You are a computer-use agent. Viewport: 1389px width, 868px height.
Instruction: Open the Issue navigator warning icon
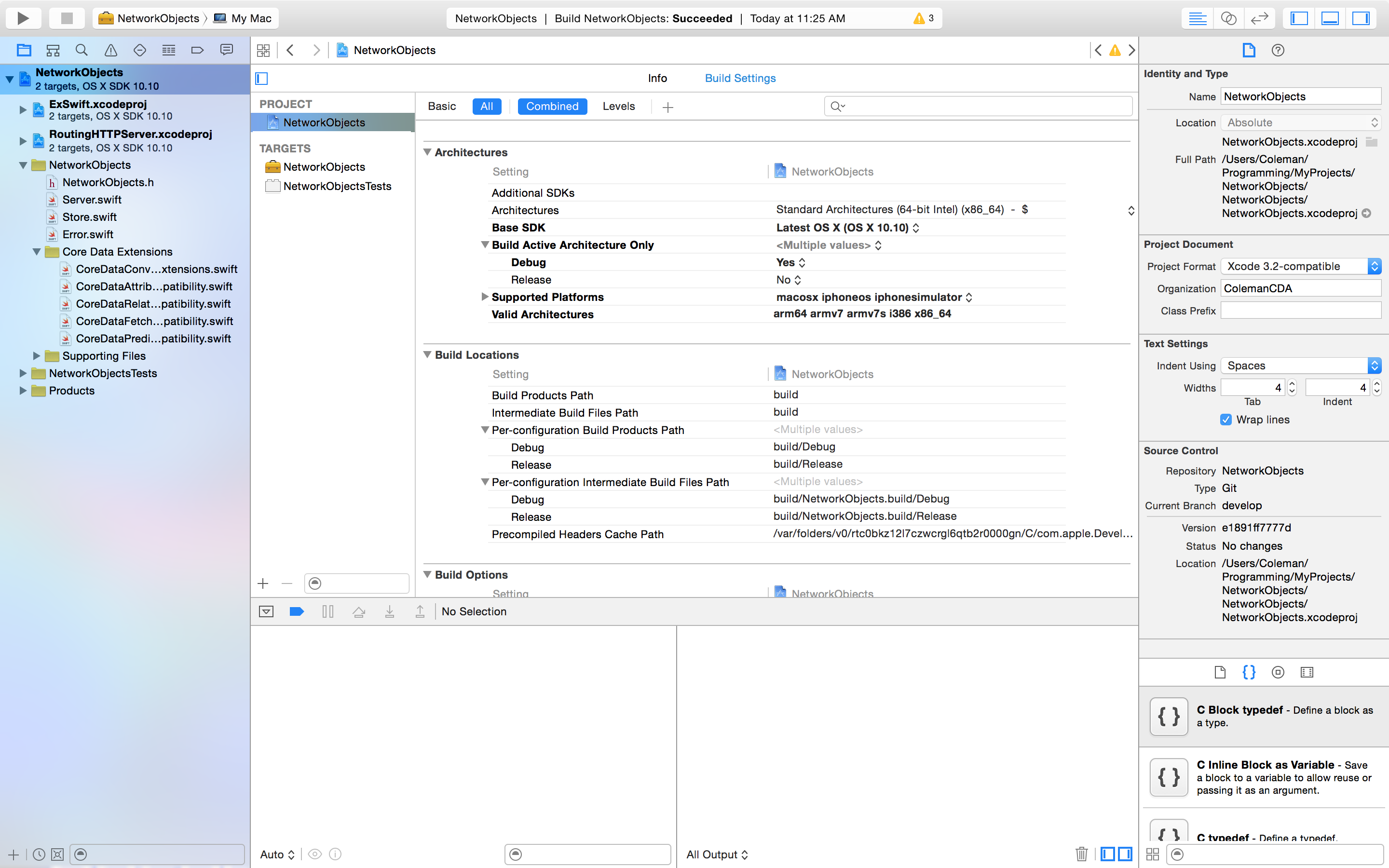tap(111, 51)
